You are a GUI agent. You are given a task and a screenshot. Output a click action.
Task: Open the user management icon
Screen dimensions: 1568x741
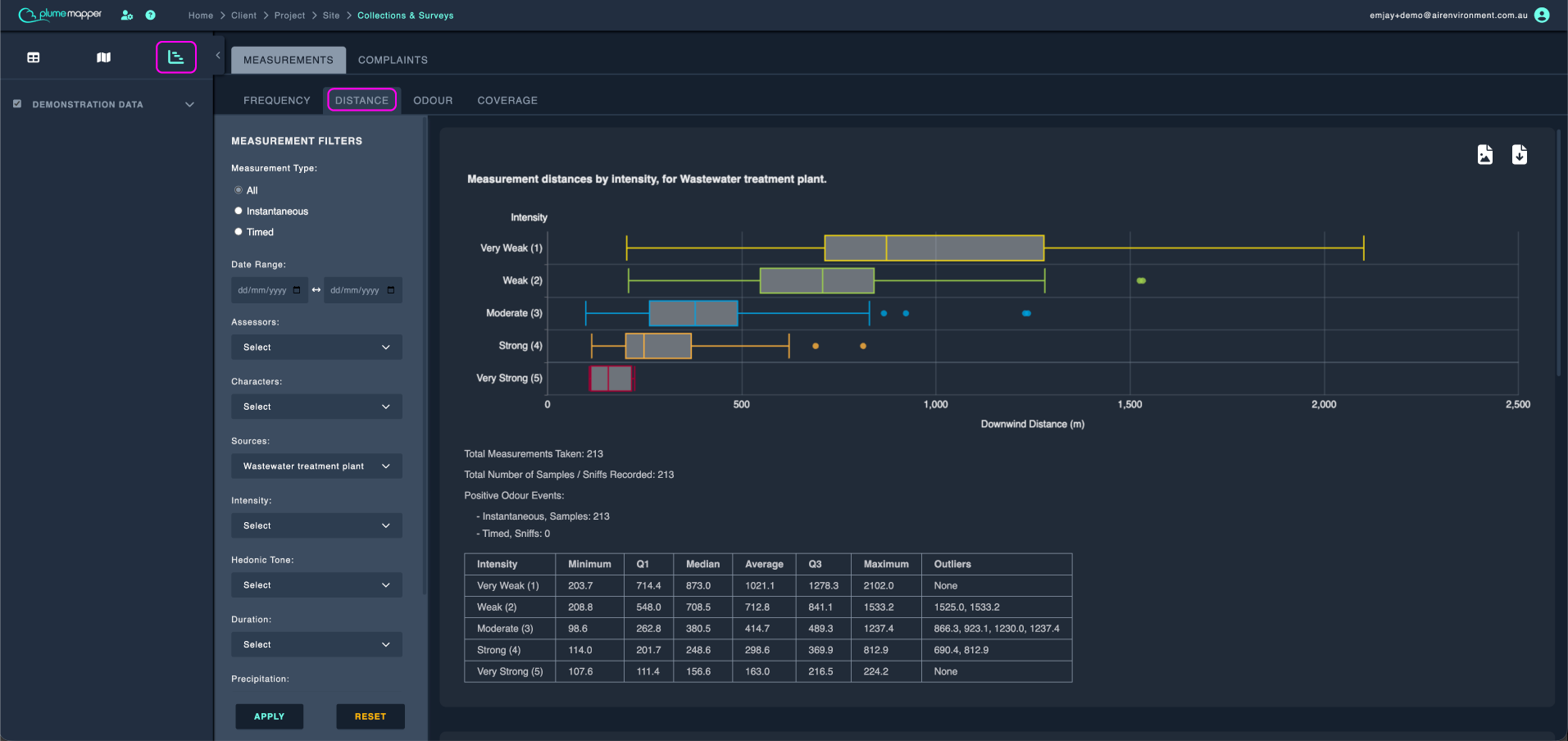[127, 15]
